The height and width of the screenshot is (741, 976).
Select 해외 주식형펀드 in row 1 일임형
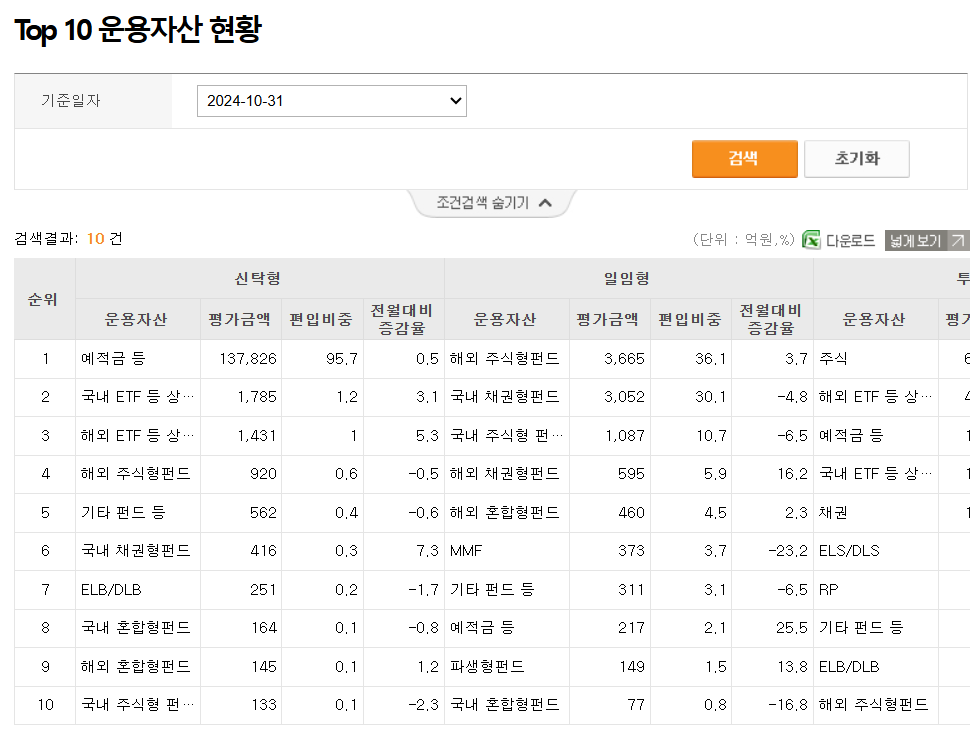pyautogui.click(x=505, y=359)
